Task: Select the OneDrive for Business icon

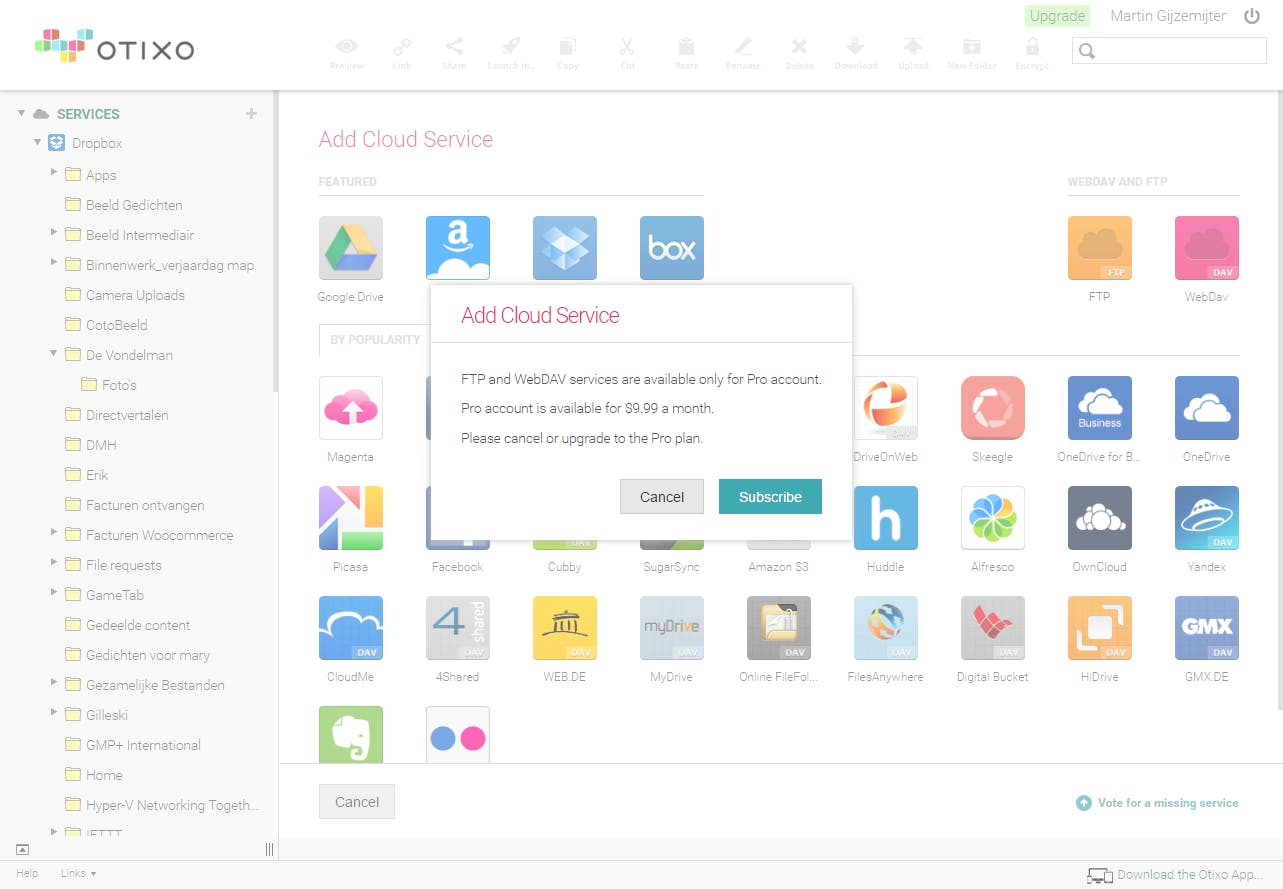Action: click(x=1100, y=408)
